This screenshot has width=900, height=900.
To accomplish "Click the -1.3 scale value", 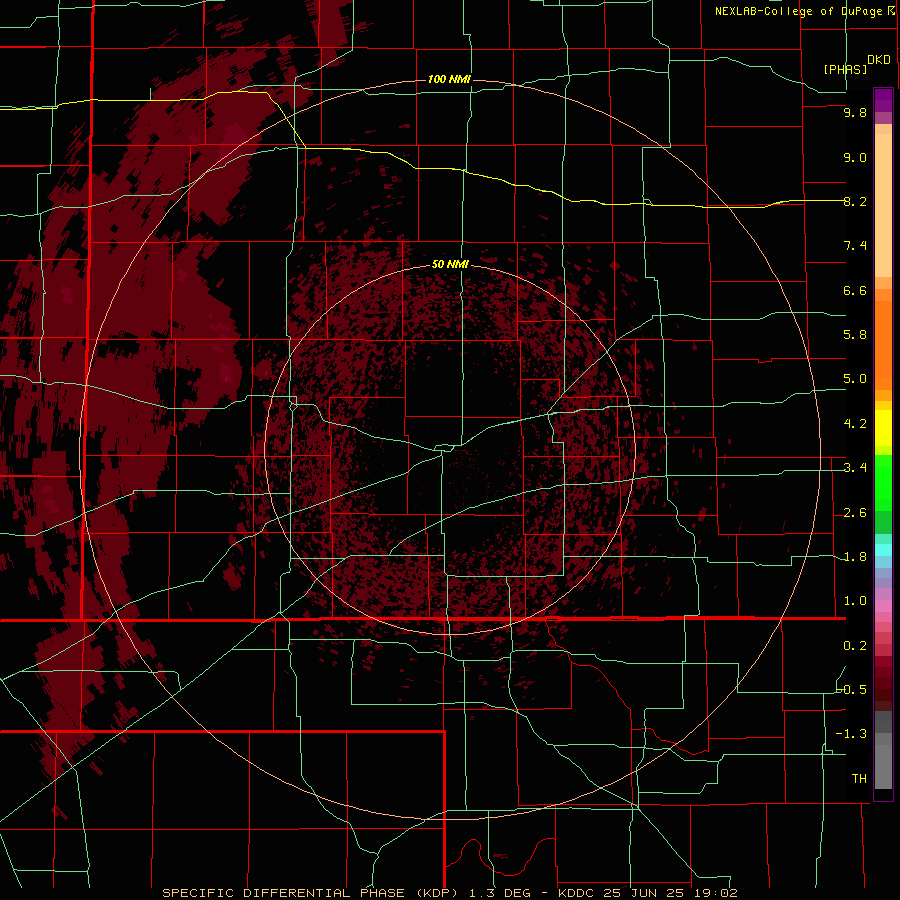I will point(852,734).
